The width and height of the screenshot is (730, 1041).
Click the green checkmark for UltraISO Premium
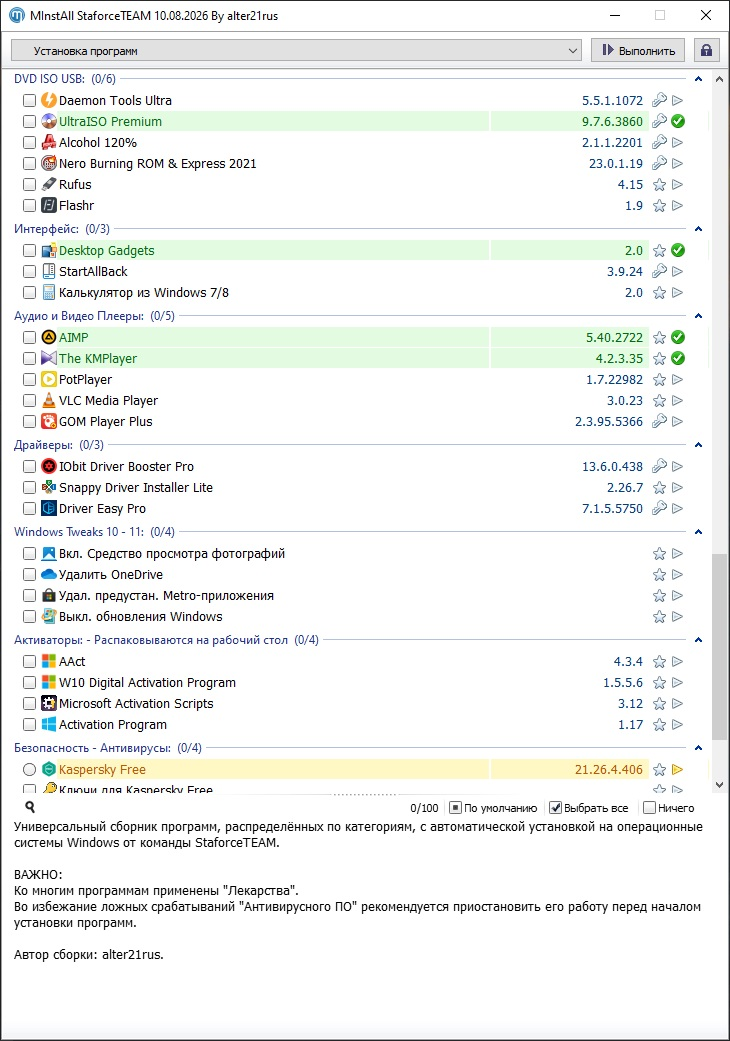[x=678, y=121]
